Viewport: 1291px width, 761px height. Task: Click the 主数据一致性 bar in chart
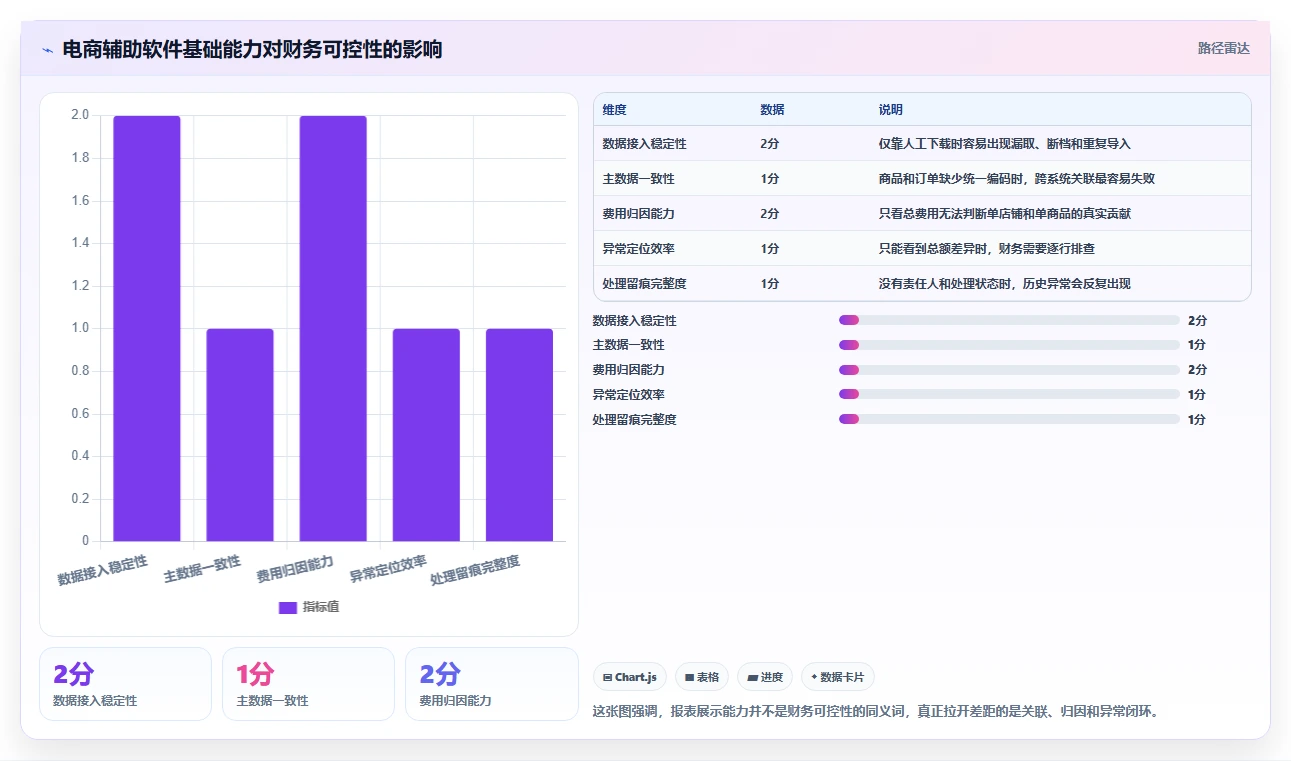pos(240,435)
